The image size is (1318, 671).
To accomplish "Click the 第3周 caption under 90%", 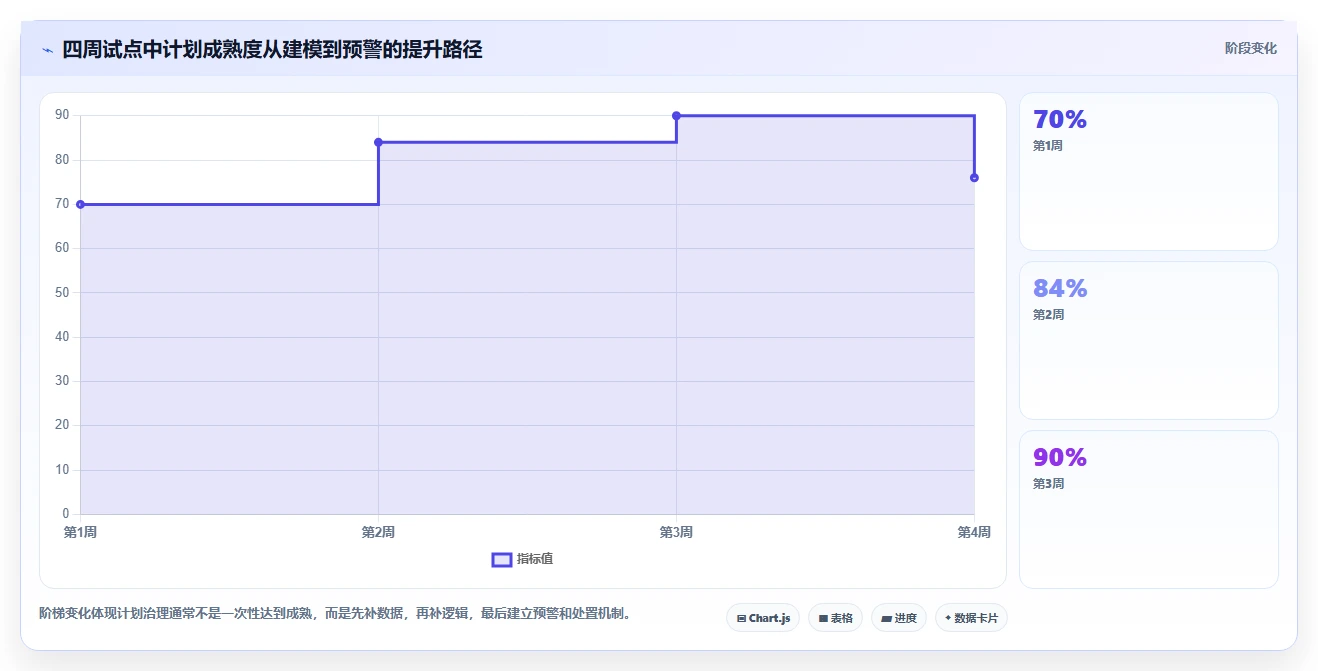I will [x=1048, y=484].
